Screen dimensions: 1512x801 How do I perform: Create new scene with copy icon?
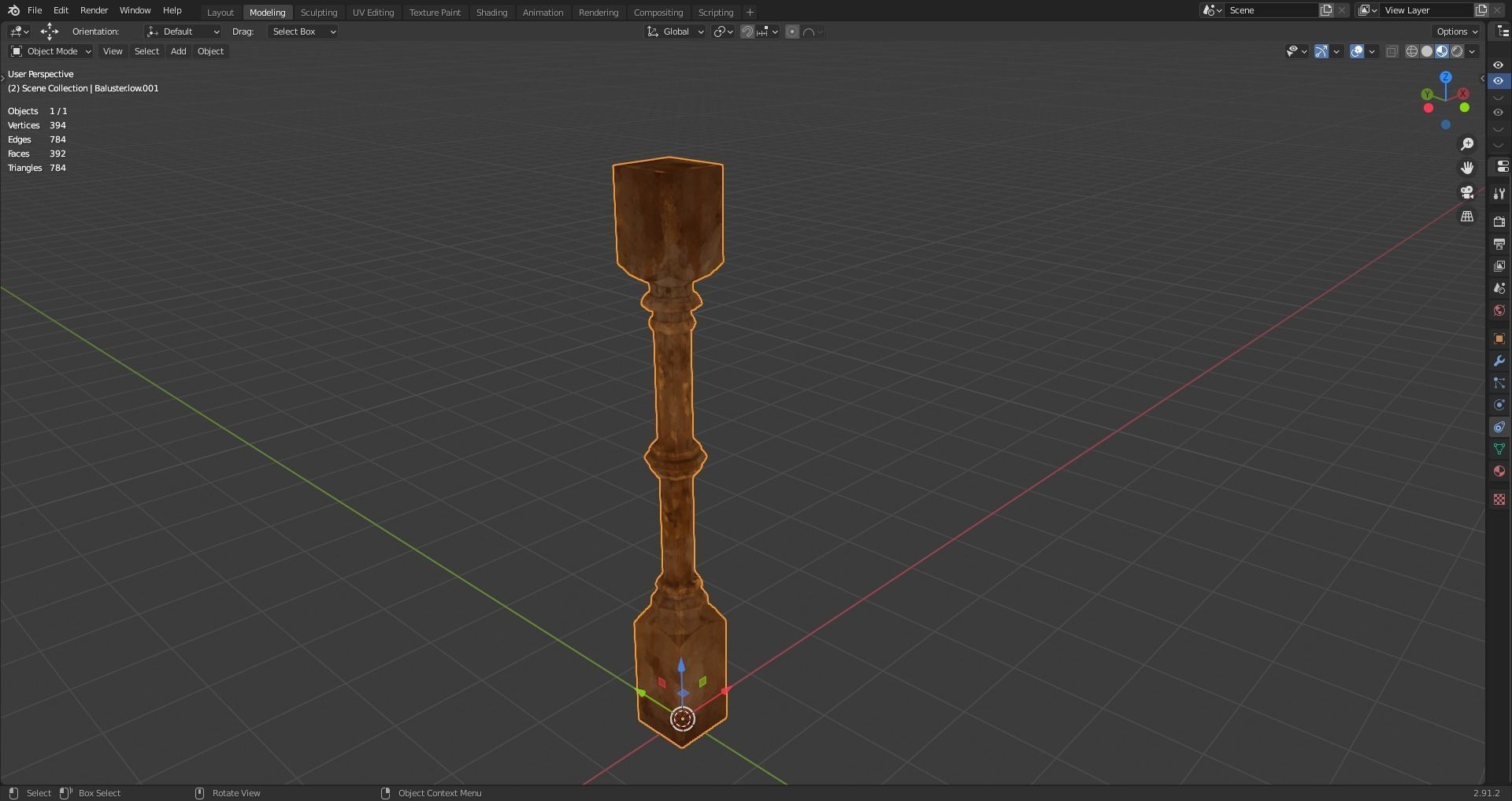(1326, 10)
